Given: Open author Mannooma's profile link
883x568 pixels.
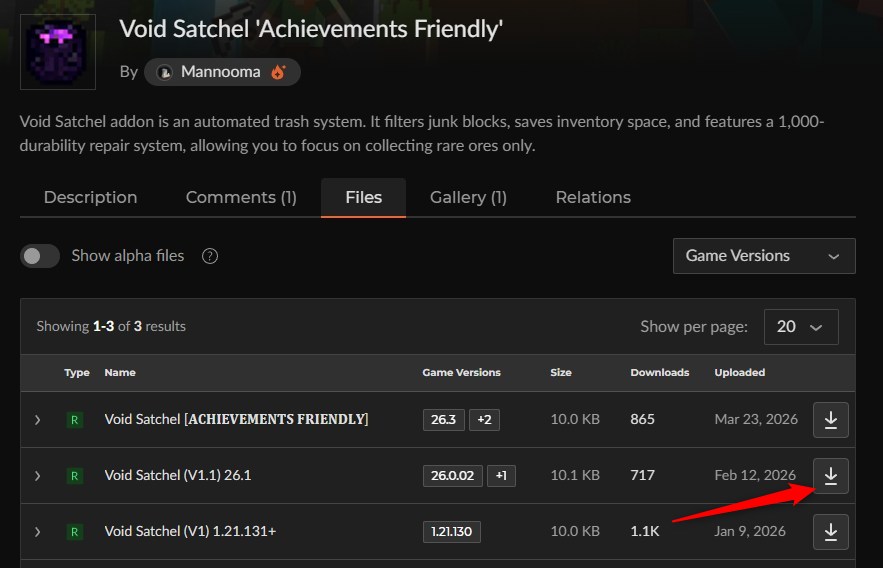Looking at the screenshot, I should coord(221,72).
